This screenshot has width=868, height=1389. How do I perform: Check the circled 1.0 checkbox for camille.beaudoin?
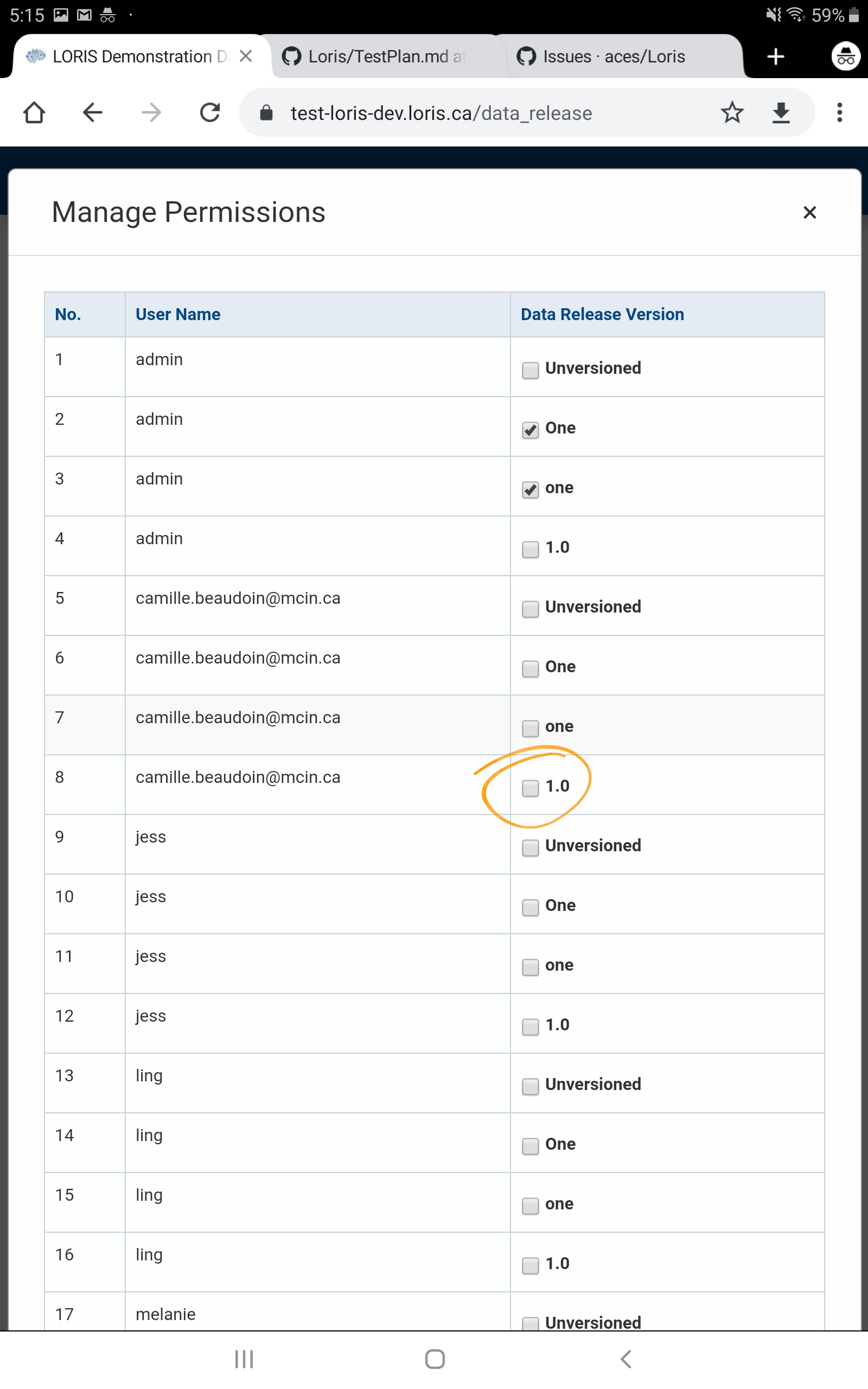pyautogui.click(x=529, y=789)
